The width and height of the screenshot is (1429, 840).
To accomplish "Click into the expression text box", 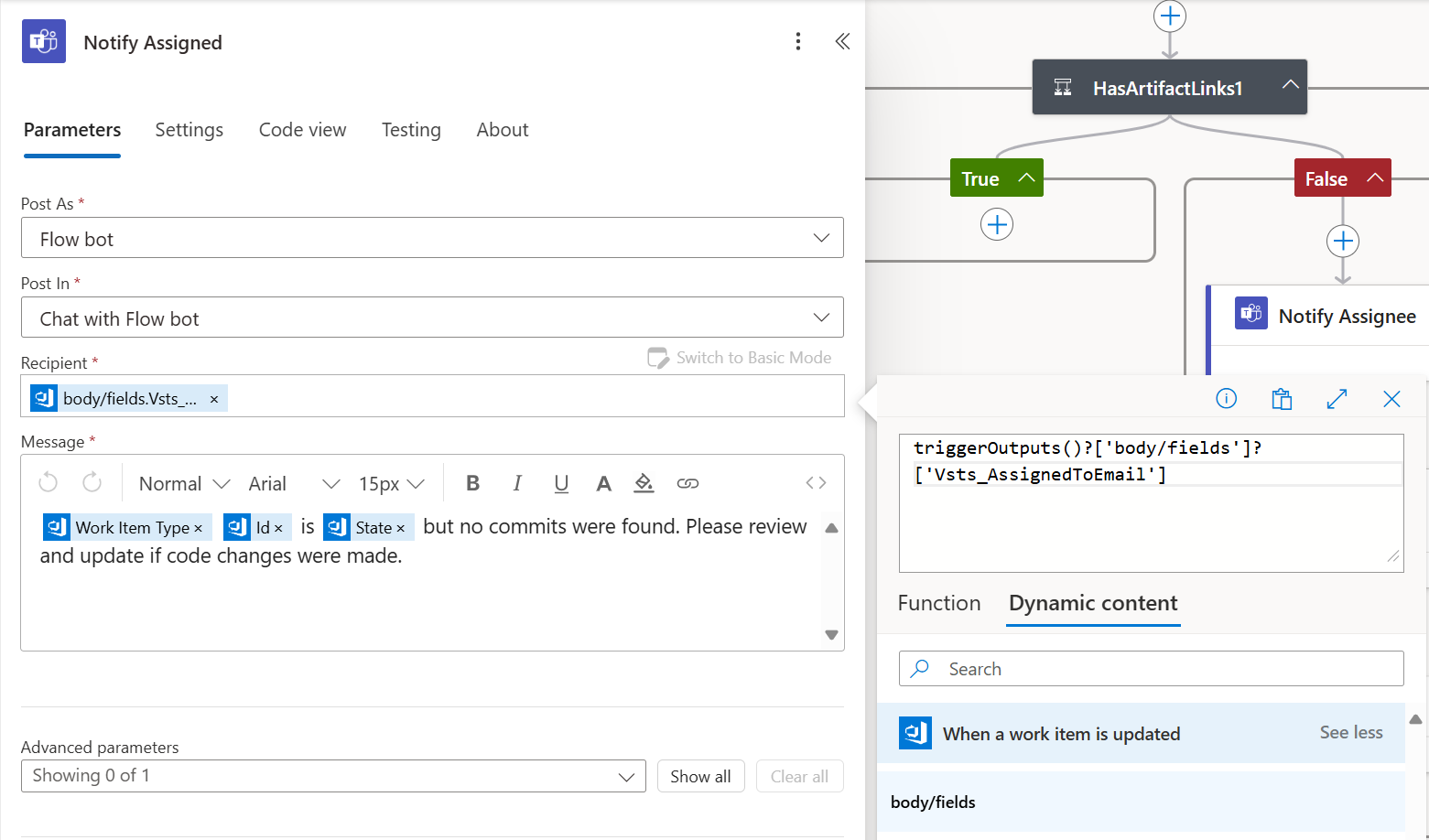I will click(x=1151, y=503).
